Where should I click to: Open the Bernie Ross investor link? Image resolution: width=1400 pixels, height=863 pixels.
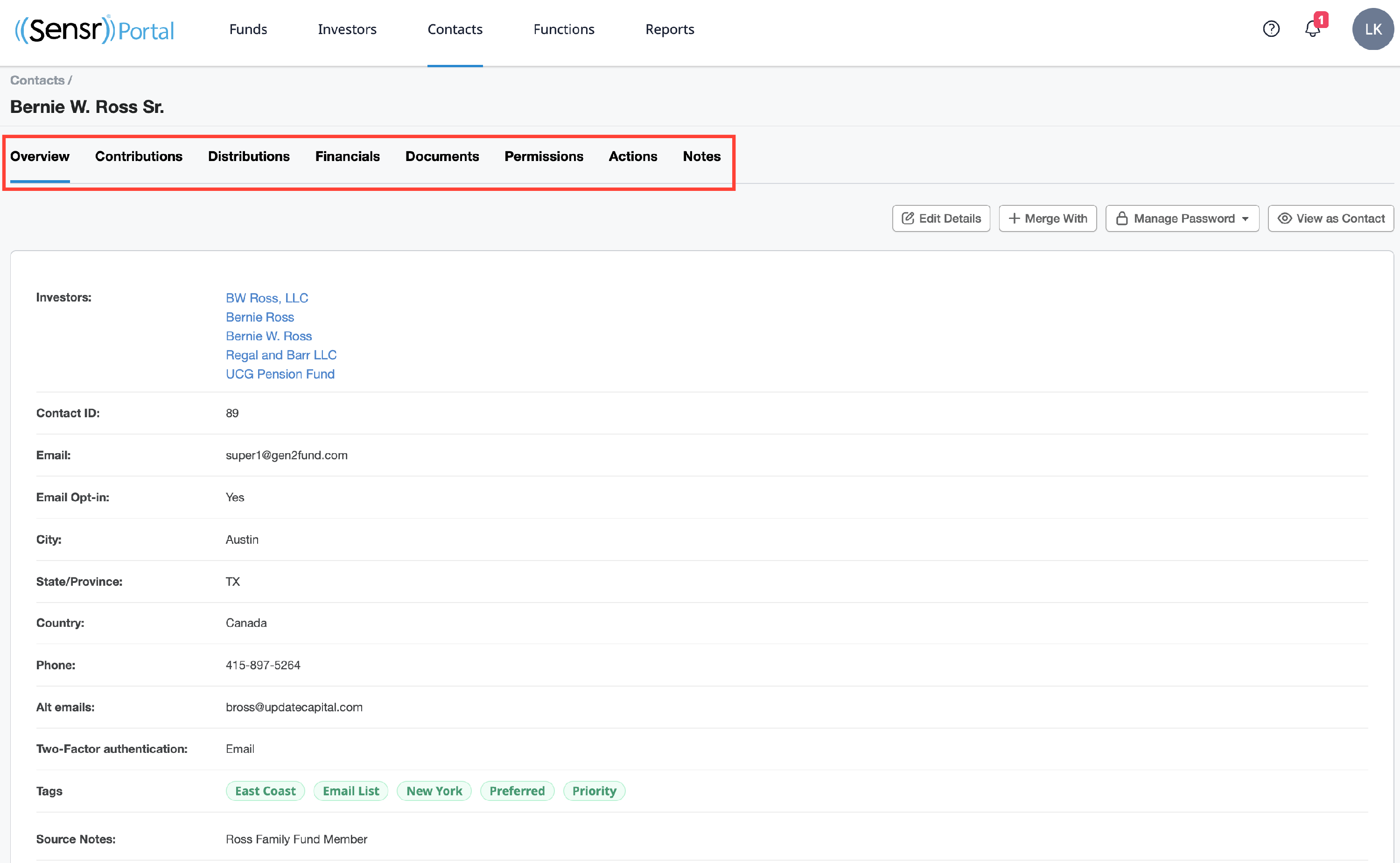point(259,317)
